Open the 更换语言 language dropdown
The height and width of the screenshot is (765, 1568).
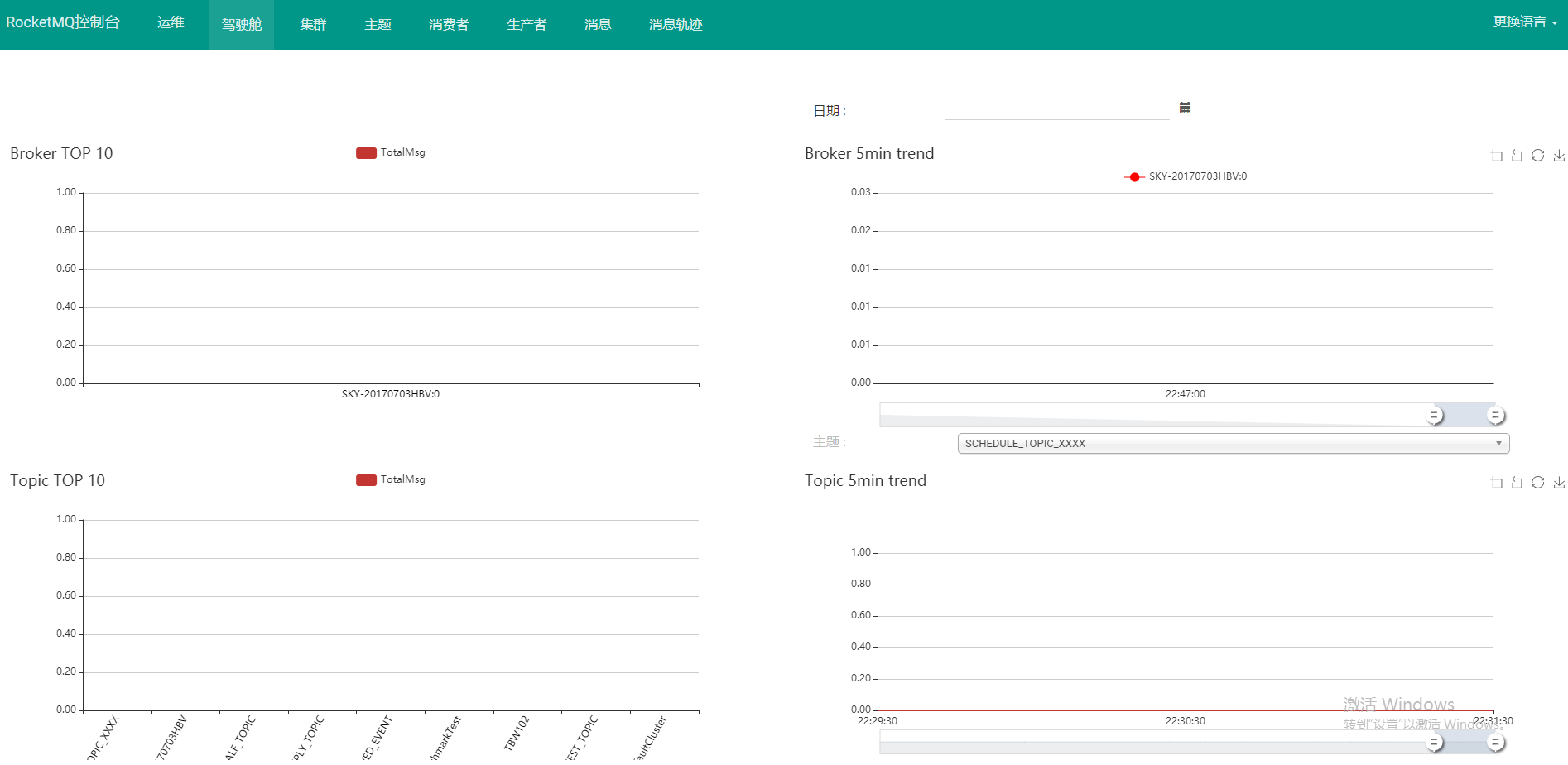pos(1525,22)
